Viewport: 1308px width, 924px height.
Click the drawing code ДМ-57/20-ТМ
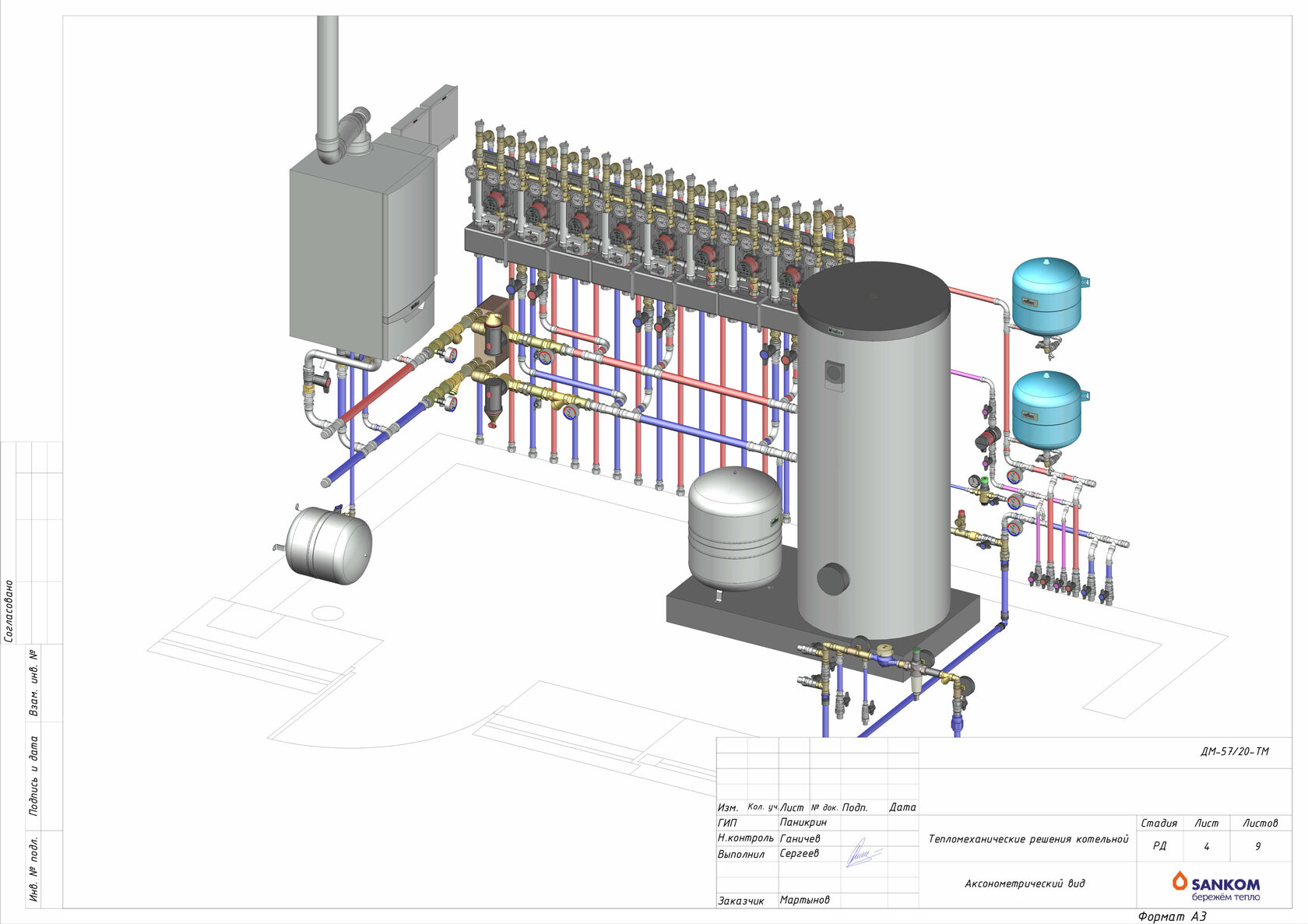pos(1234,752)
